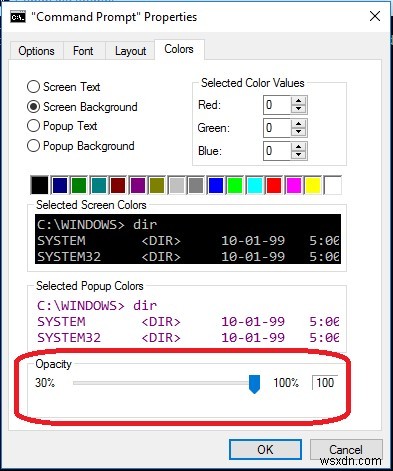Click the Cancel button
393x471 pixels.
(346, 449)
